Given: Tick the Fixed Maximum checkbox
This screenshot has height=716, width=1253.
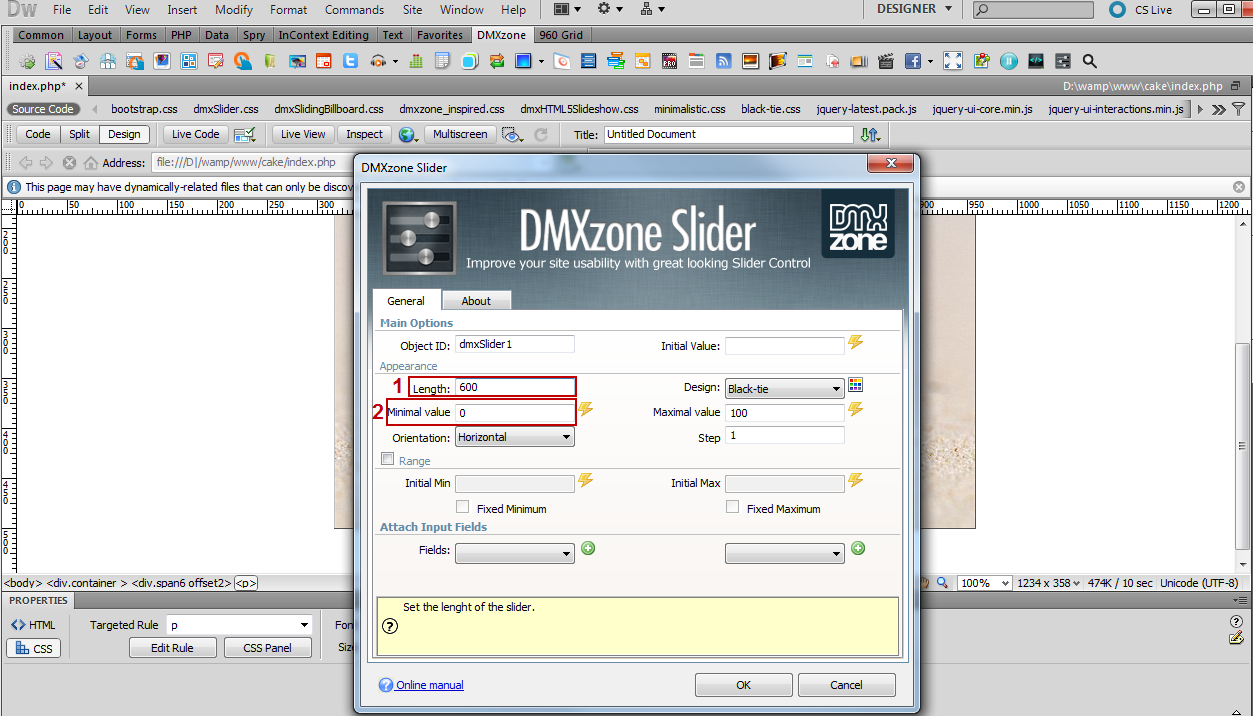Looking at the screenshot, I should [733, 507].
